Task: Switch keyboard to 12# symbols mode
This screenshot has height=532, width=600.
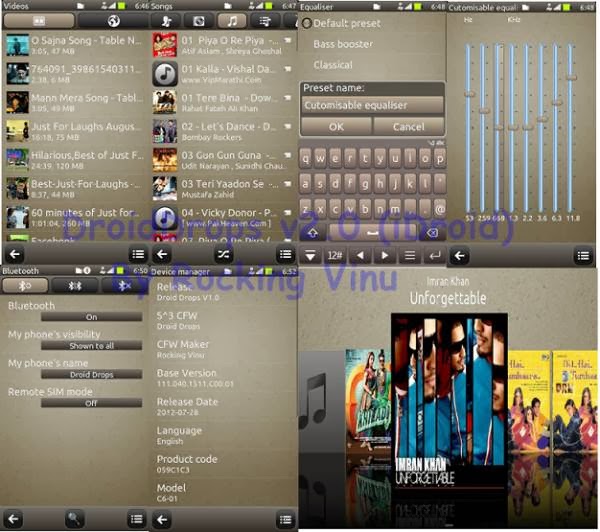Action: pos(335,255)
